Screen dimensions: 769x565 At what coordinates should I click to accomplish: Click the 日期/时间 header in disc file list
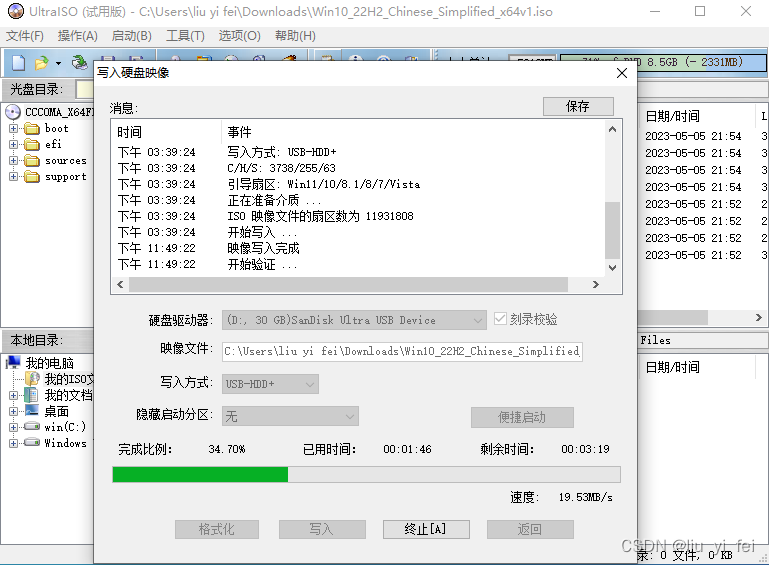(x=672, y=116)
